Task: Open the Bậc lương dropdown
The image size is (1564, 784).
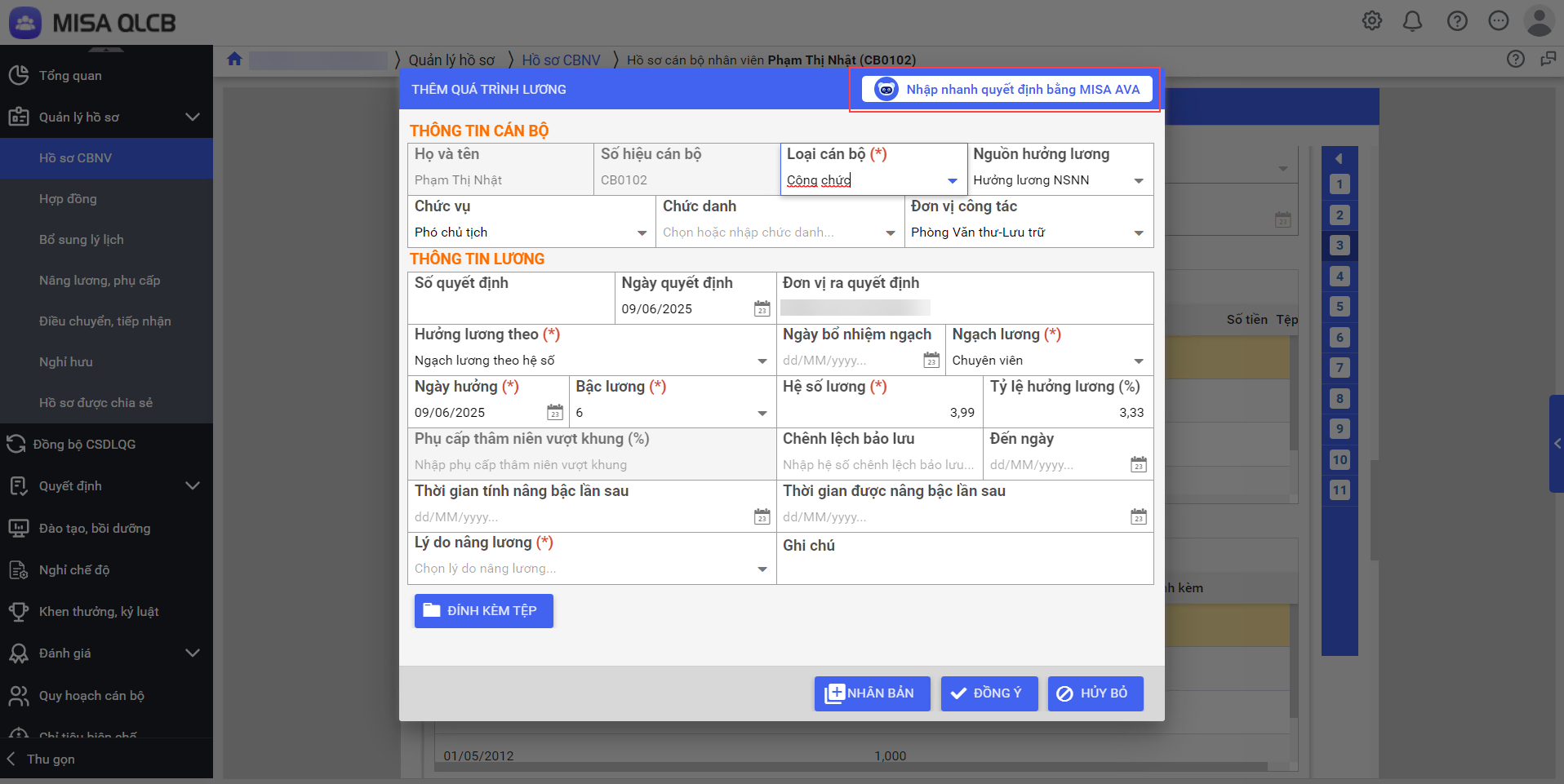Action: (x=762, y=414)
